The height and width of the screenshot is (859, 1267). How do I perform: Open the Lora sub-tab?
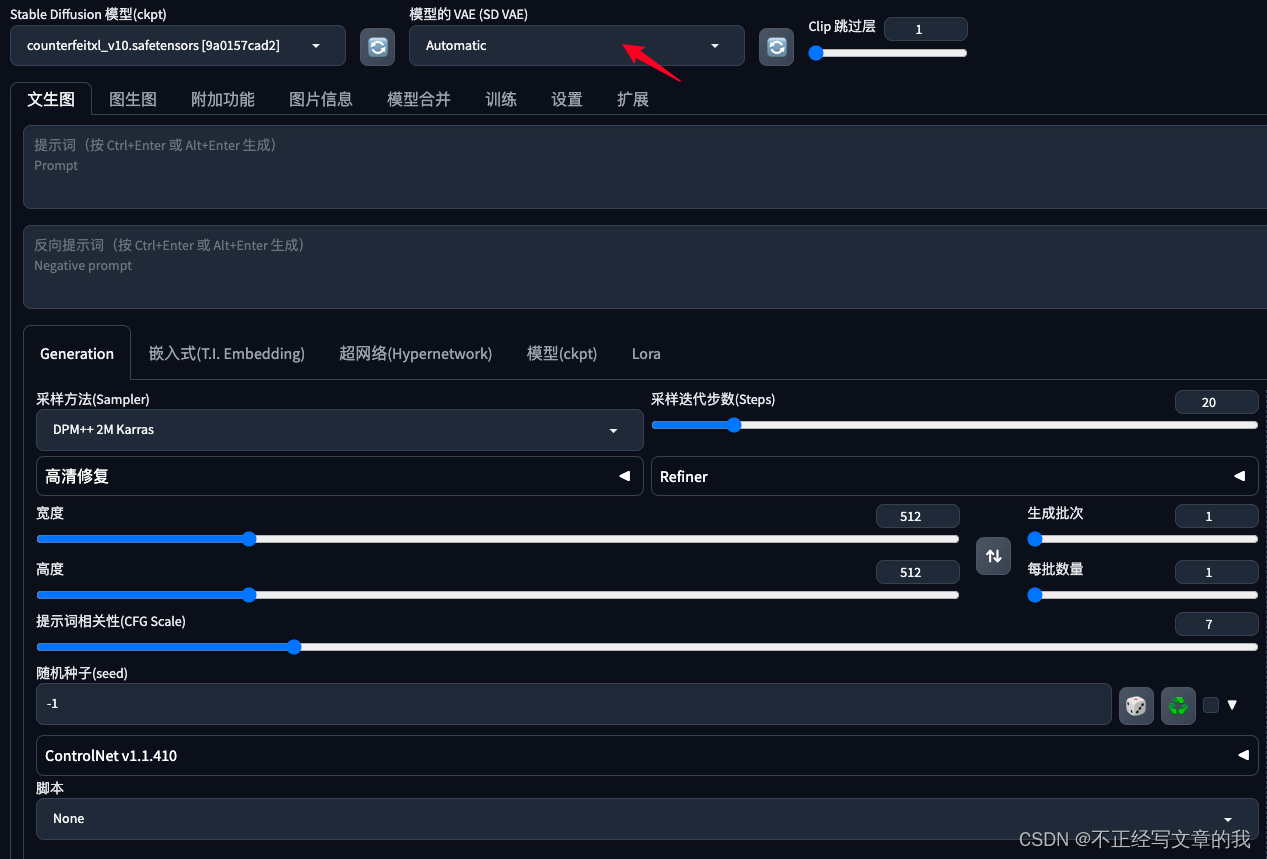click(646, 354)
